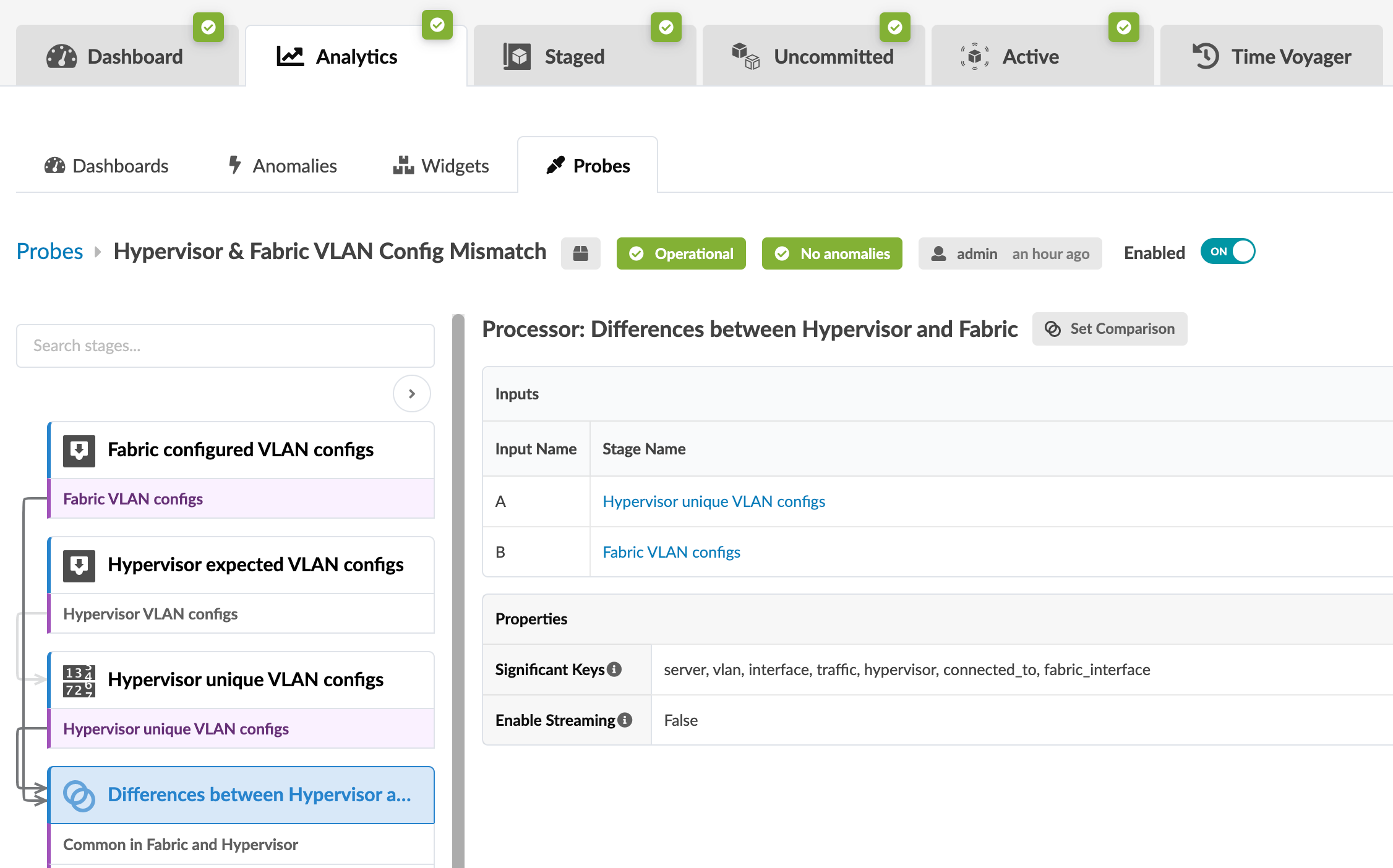Click the predefined probe box icon next to title
Screen dimensions: 1393x868
(580, 253)
